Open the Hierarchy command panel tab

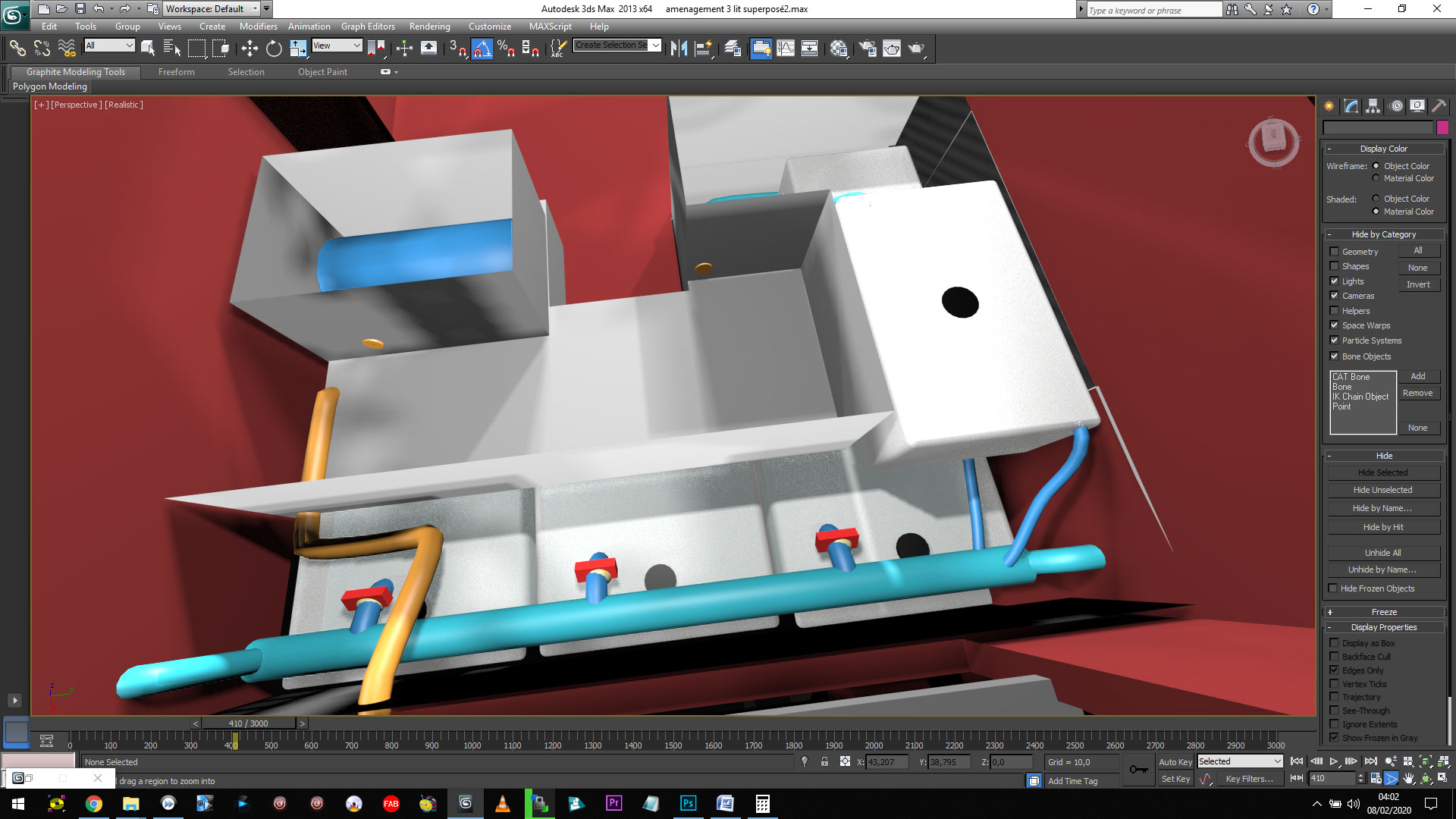tap(1373, 107)
